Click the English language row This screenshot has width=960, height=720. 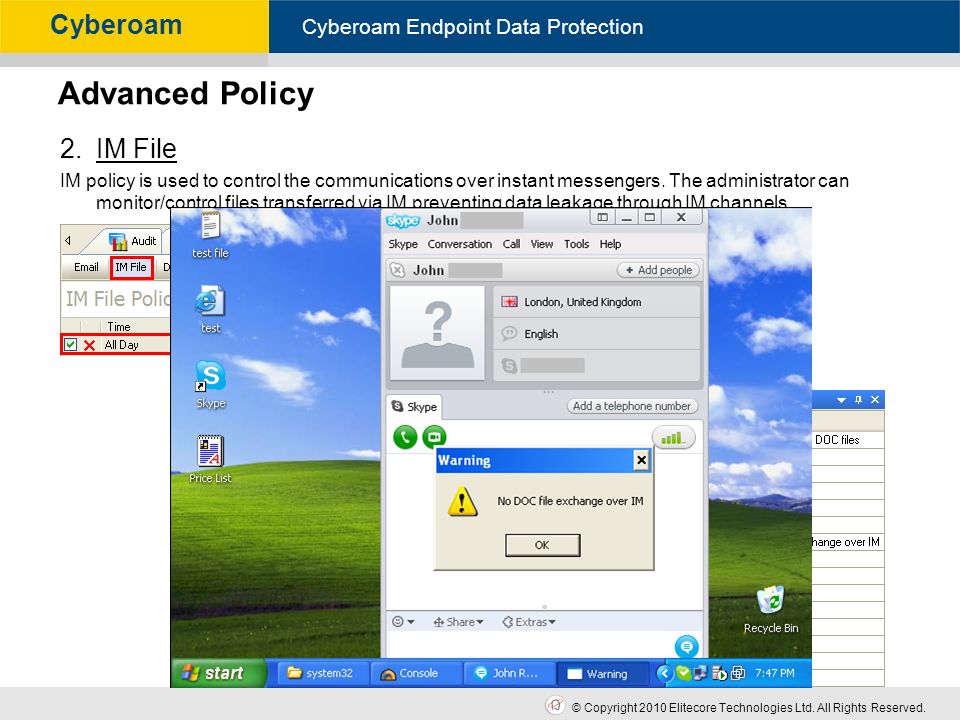(596, 334)
